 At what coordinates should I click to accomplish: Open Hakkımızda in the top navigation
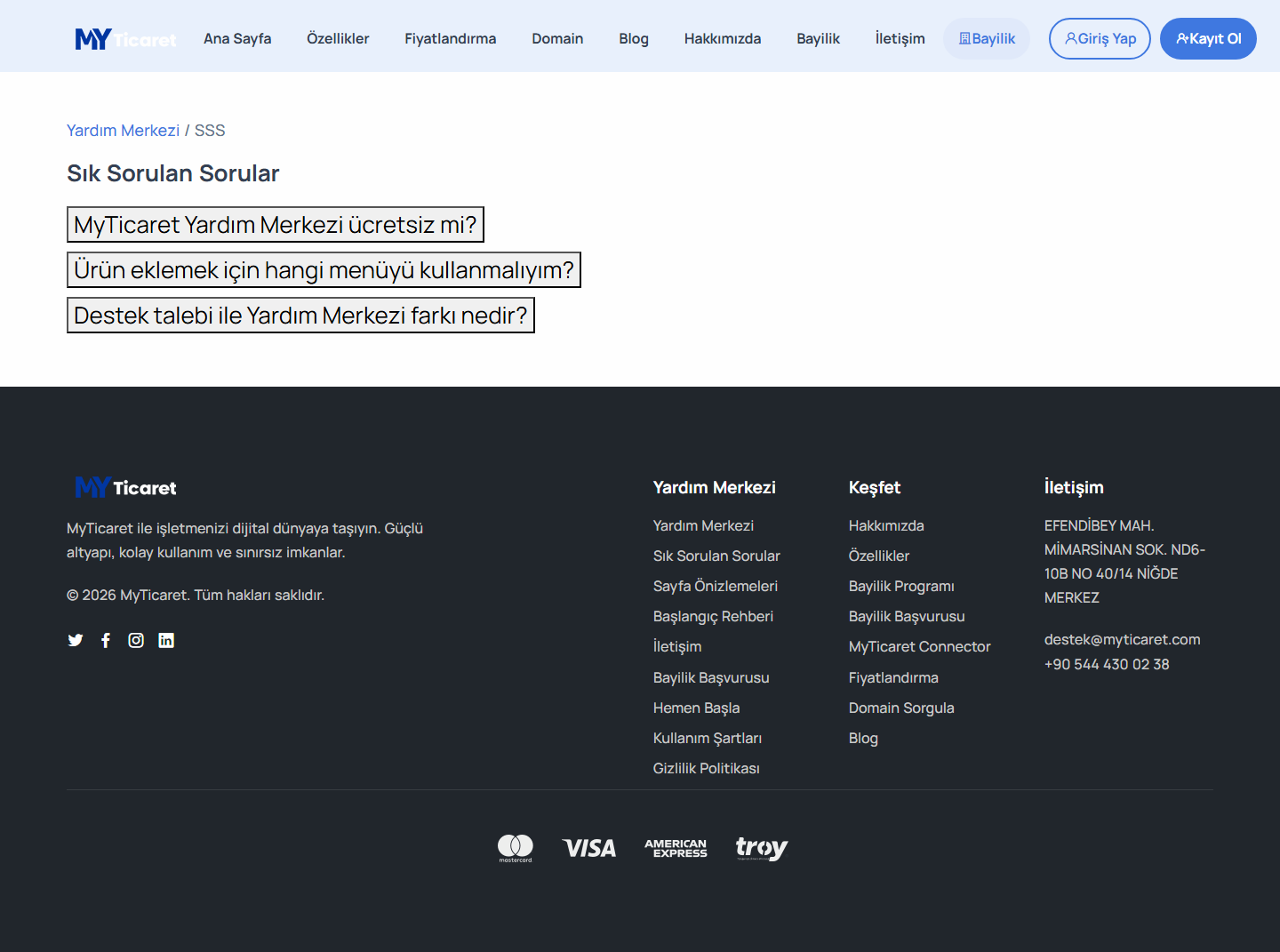pyautogui.click(x=723, y=39)
